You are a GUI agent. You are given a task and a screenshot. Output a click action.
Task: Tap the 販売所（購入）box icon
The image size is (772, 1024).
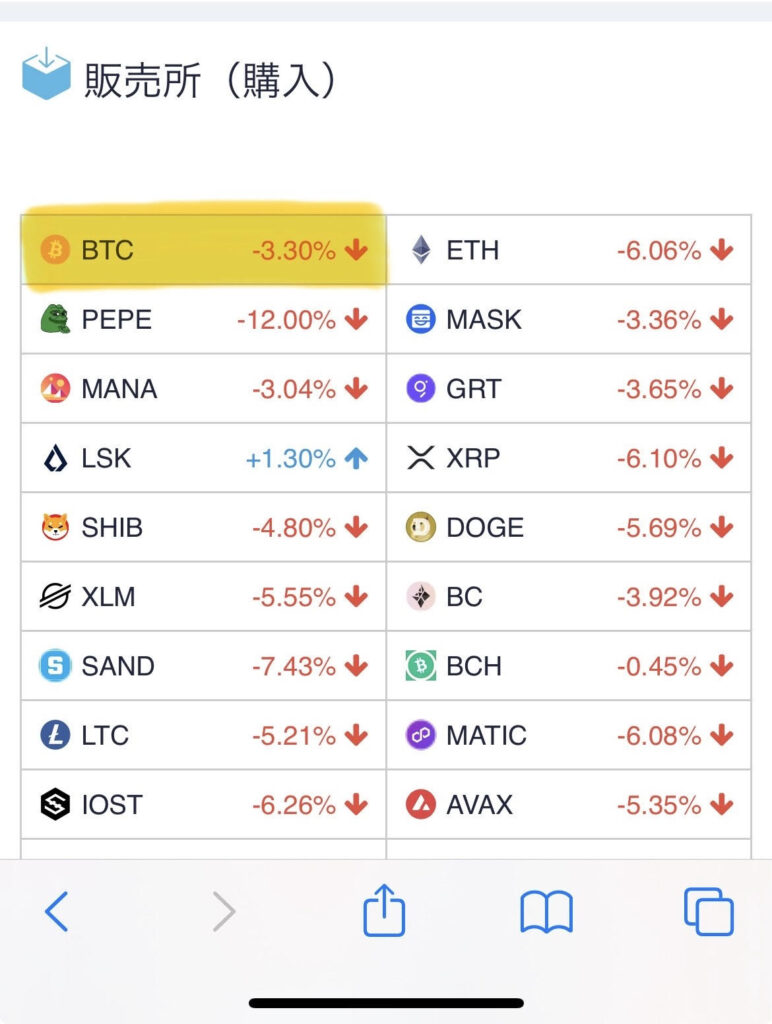[46, 73]
